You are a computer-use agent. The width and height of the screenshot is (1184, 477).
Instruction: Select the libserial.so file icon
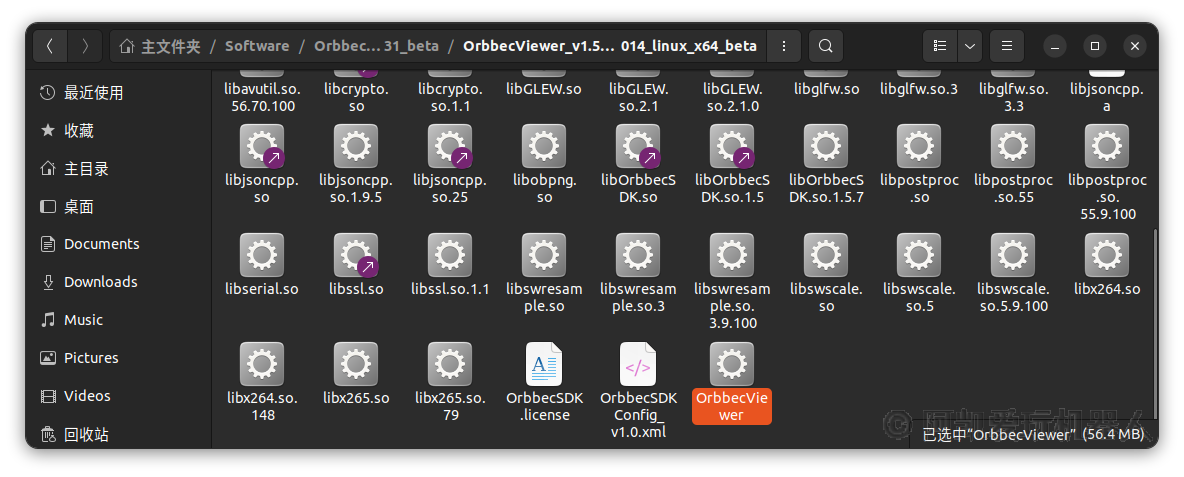coord(262,256)
